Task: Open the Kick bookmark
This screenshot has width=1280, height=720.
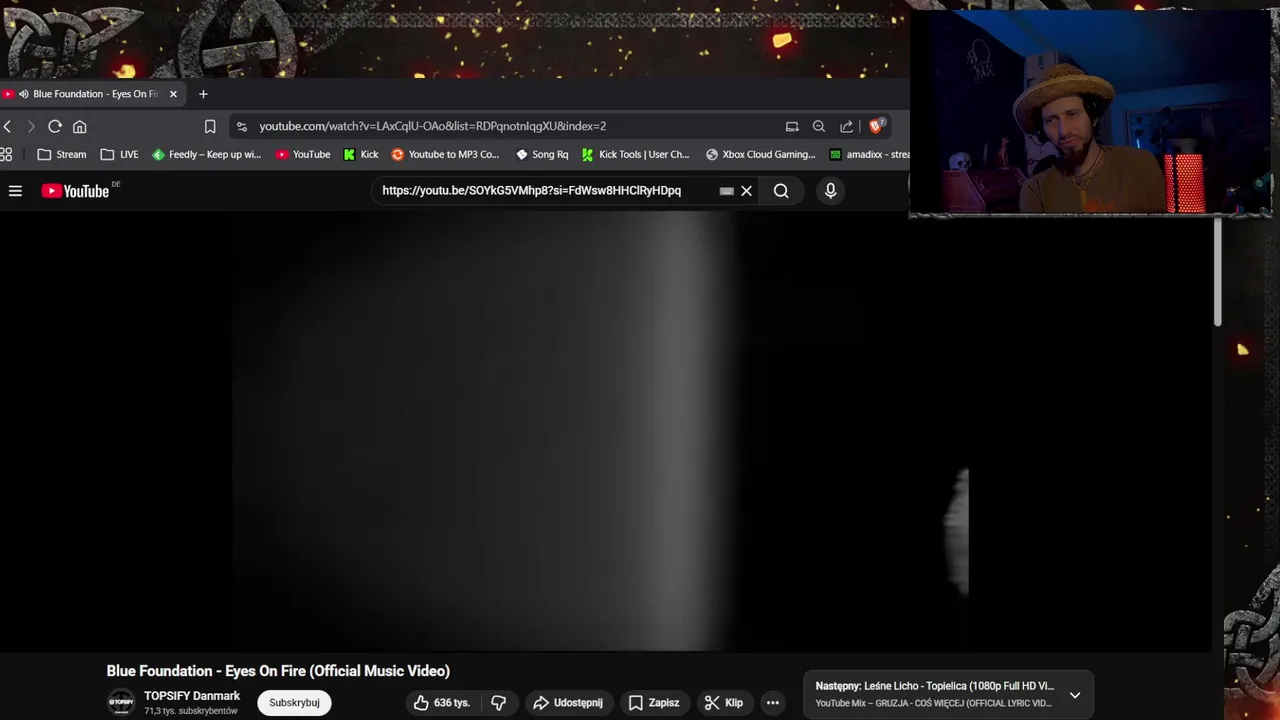Action: point(361,154)
